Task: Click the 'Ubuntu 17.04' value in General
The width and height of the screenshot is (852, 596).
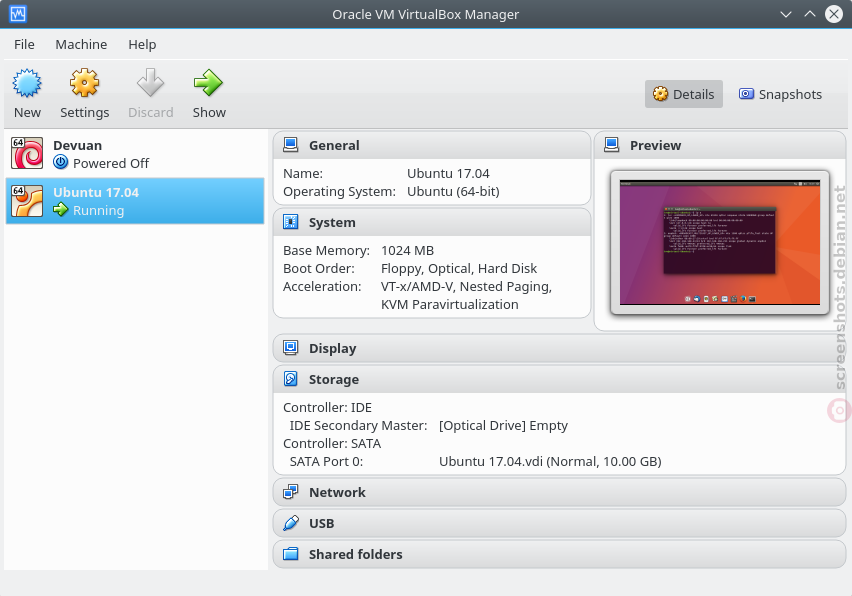Action: pos(448,173)
